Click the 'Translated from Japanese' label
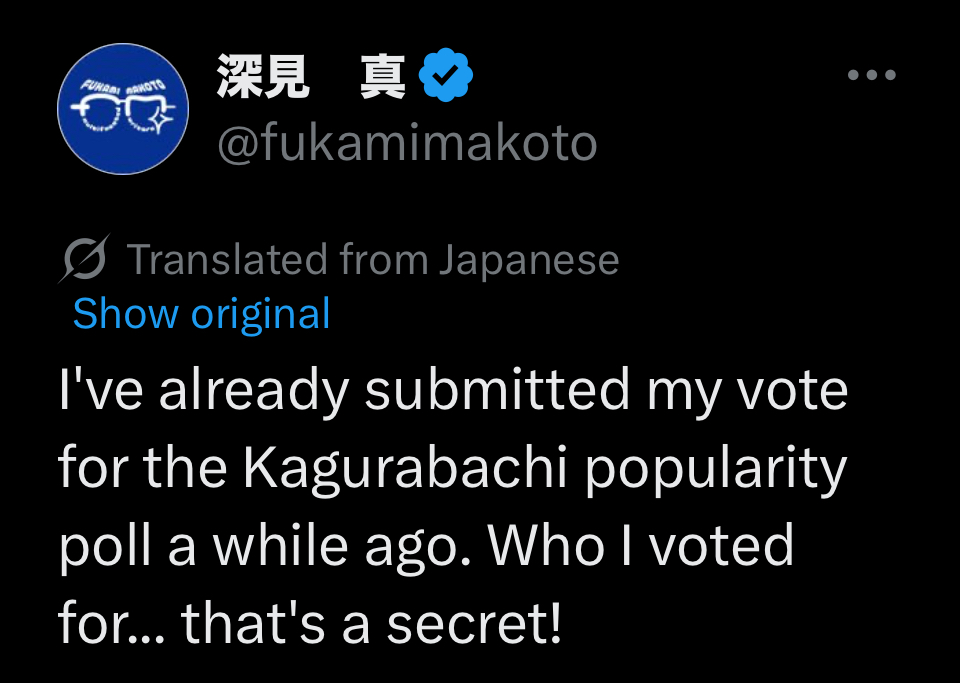 point(372,261)
